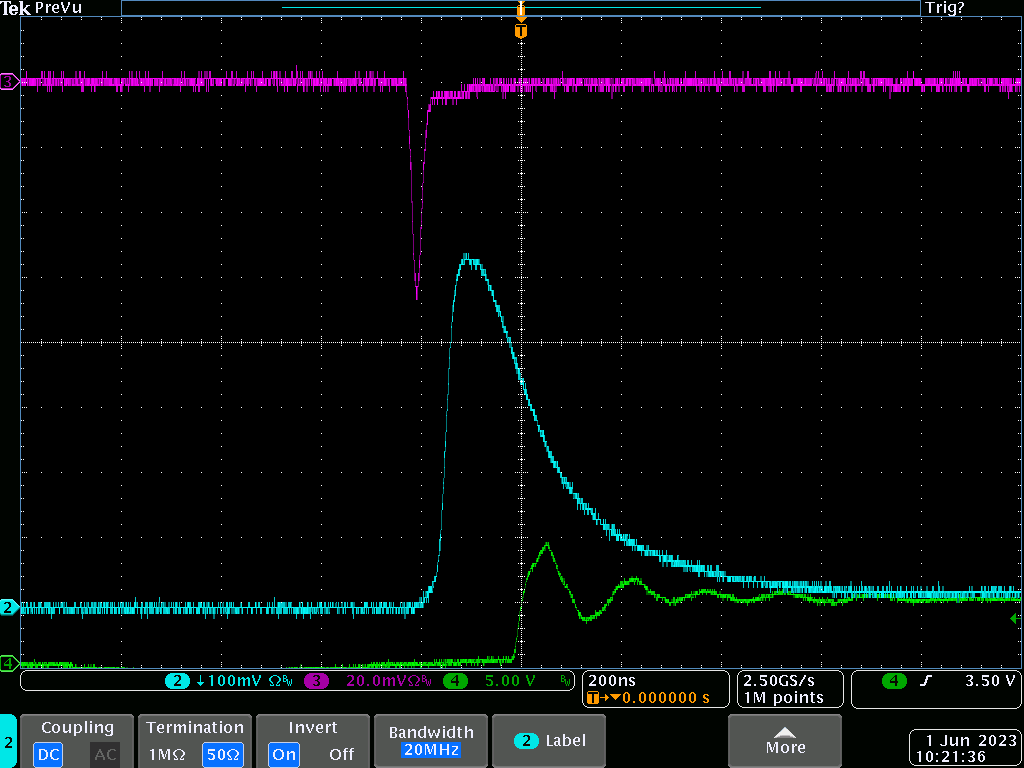Image resolution: width=1024 pixels, height=768 pixels.
Task: Click the orange trigger position T marker
Action: [x=520, y=31]
